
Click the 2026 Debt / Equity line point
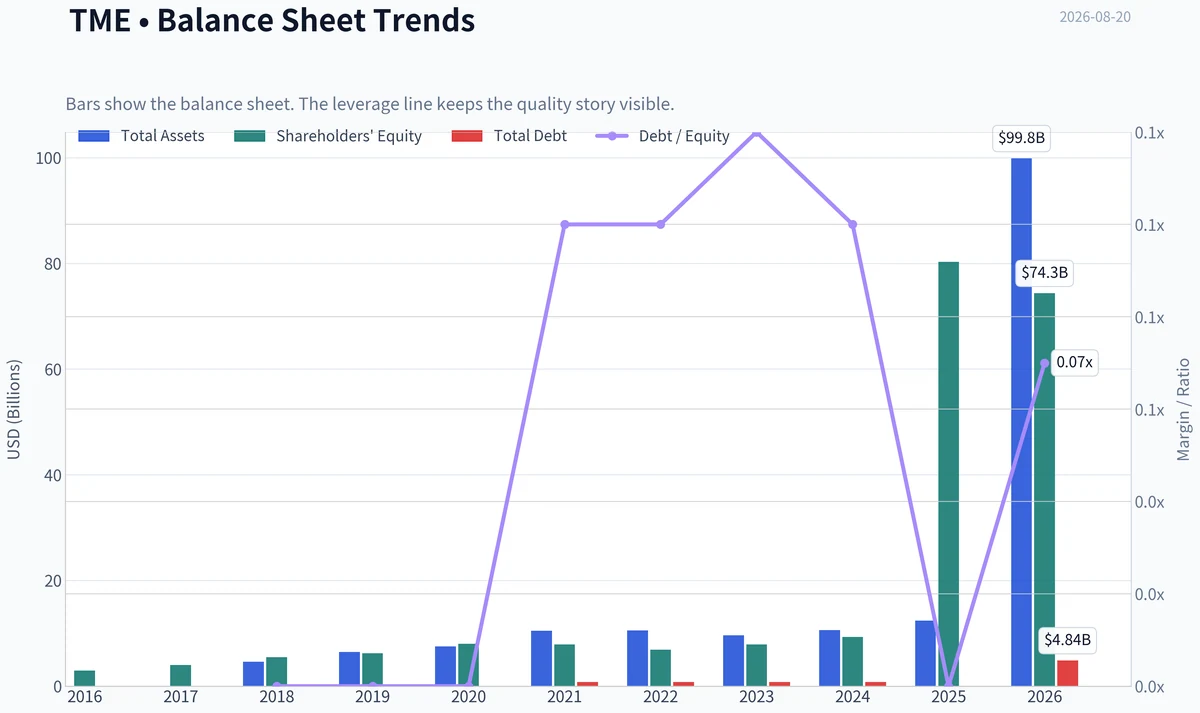pos(1045,364)
